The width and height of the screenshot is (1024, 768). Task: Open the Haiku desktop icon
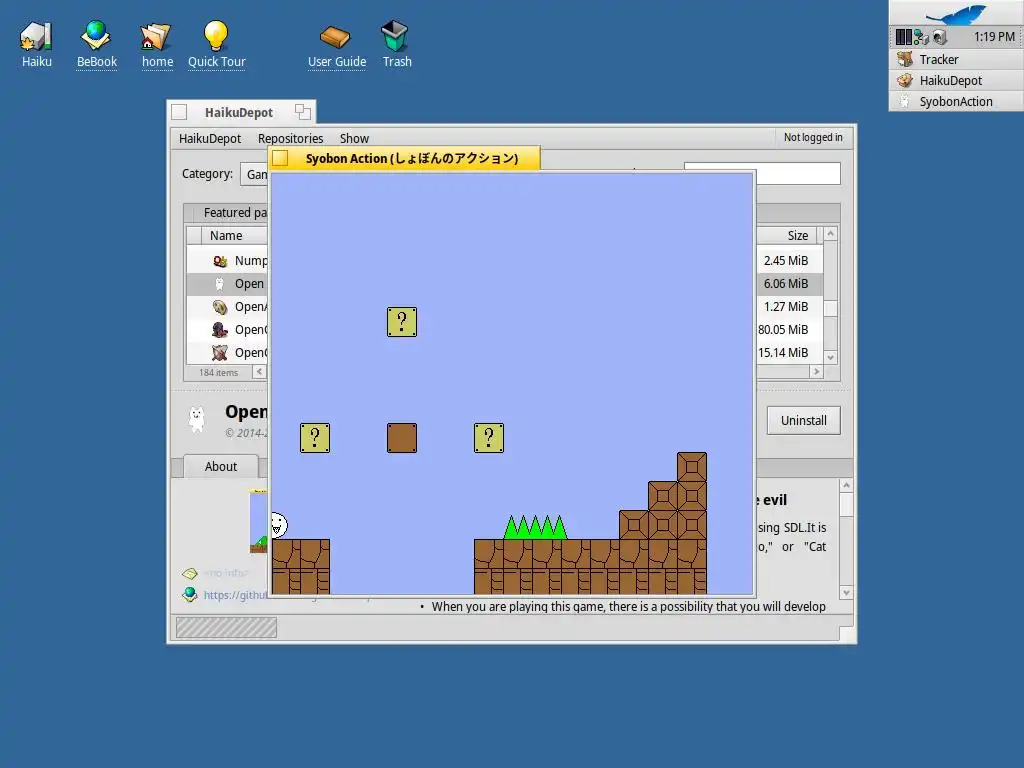pos(36,44)
